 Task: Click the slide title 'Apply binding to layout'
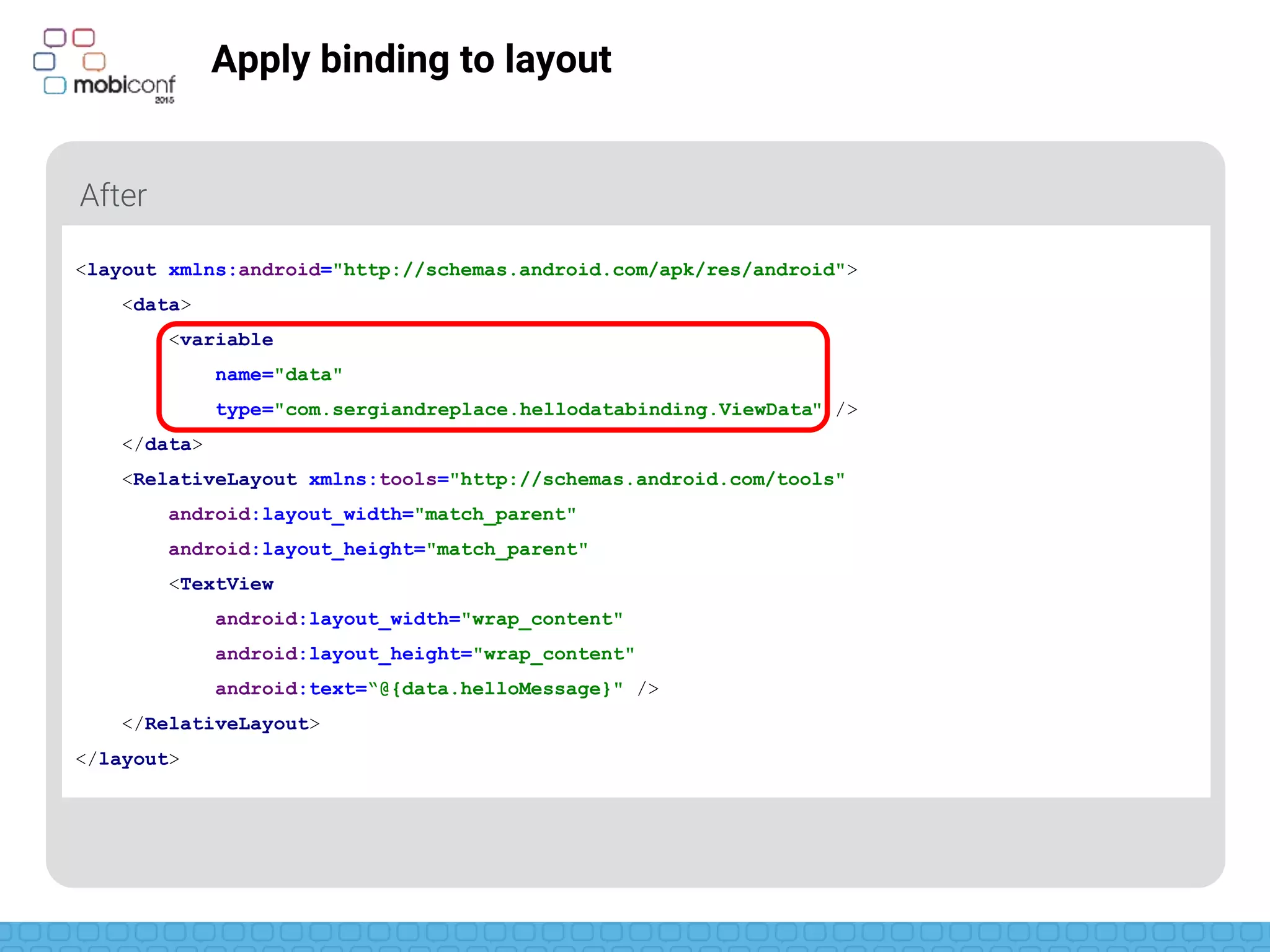(x=411, y=60)
